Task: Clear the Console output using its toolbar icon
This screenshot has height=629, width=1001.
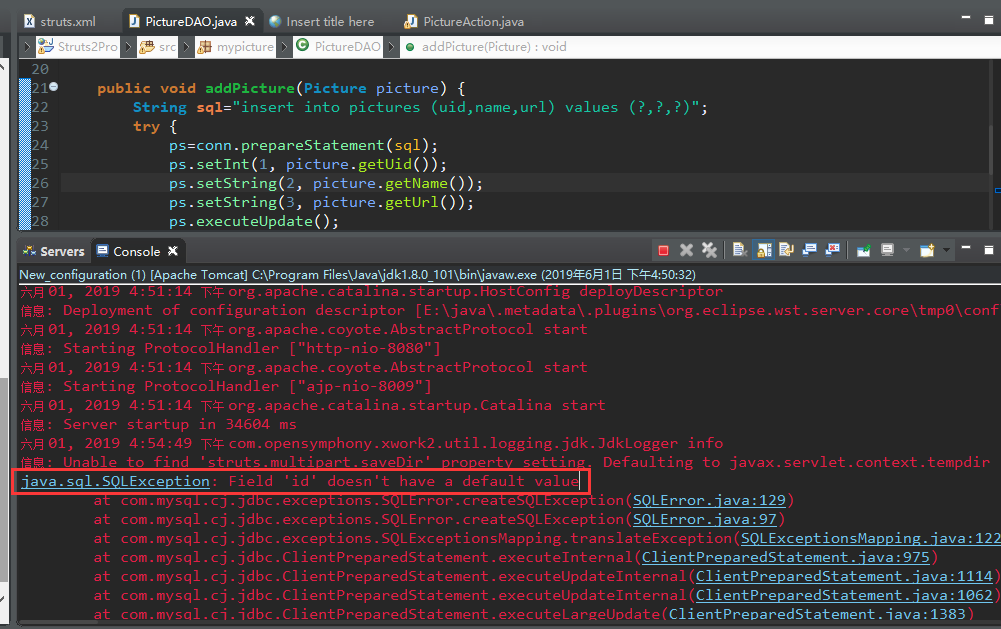Action: pos(739,250)
